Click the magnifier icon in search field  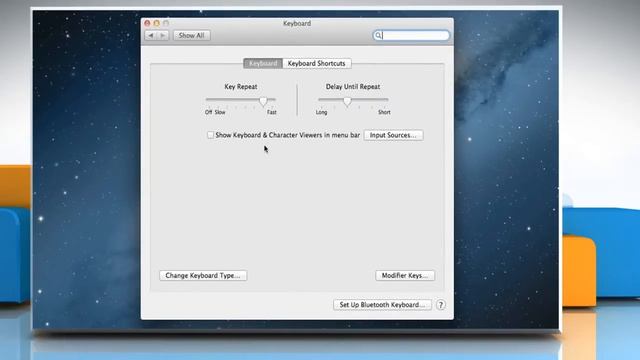[378, 36]
